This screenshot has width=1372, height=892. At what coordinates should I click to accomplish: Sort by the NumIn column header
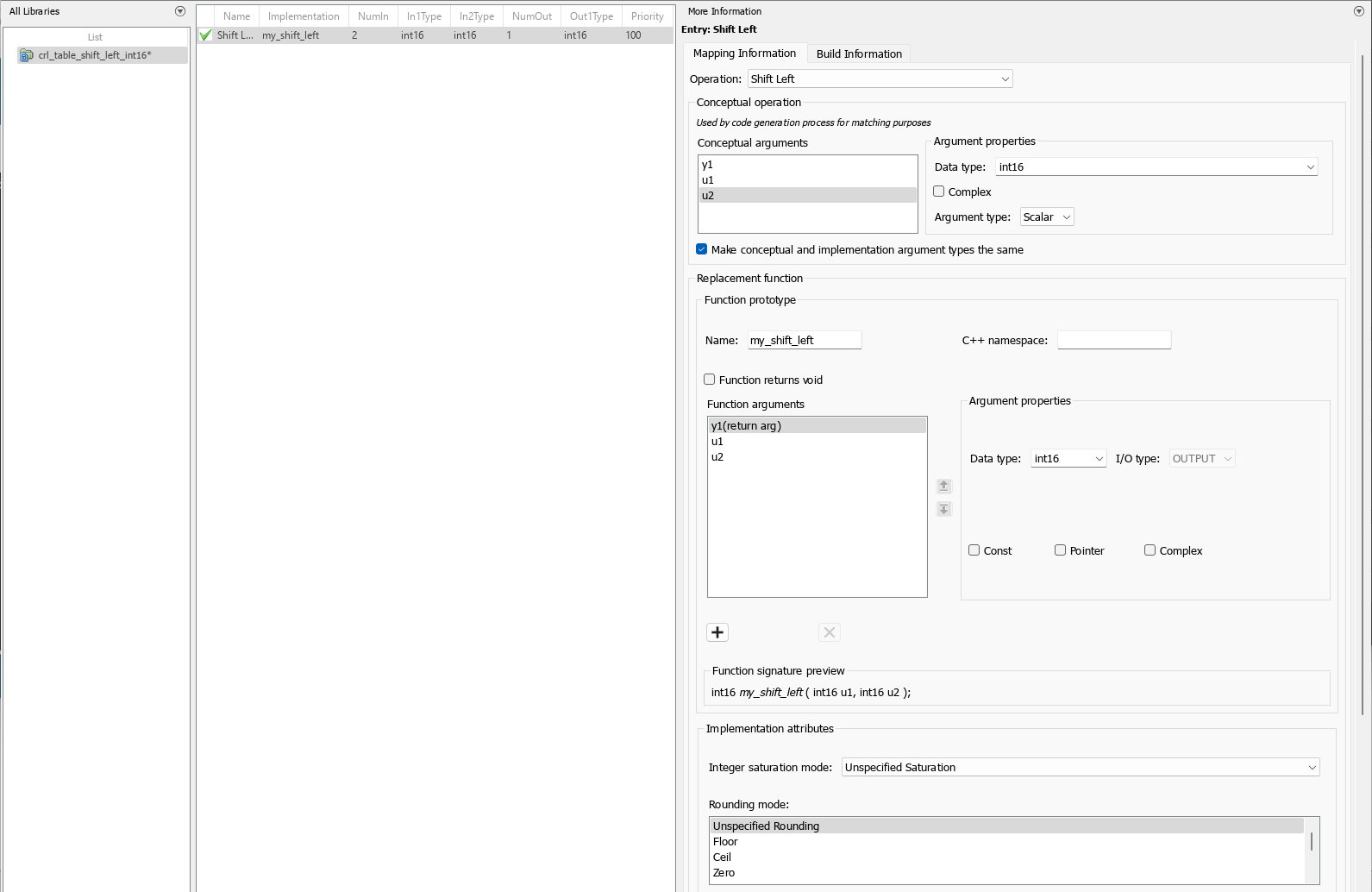[373, 16]
